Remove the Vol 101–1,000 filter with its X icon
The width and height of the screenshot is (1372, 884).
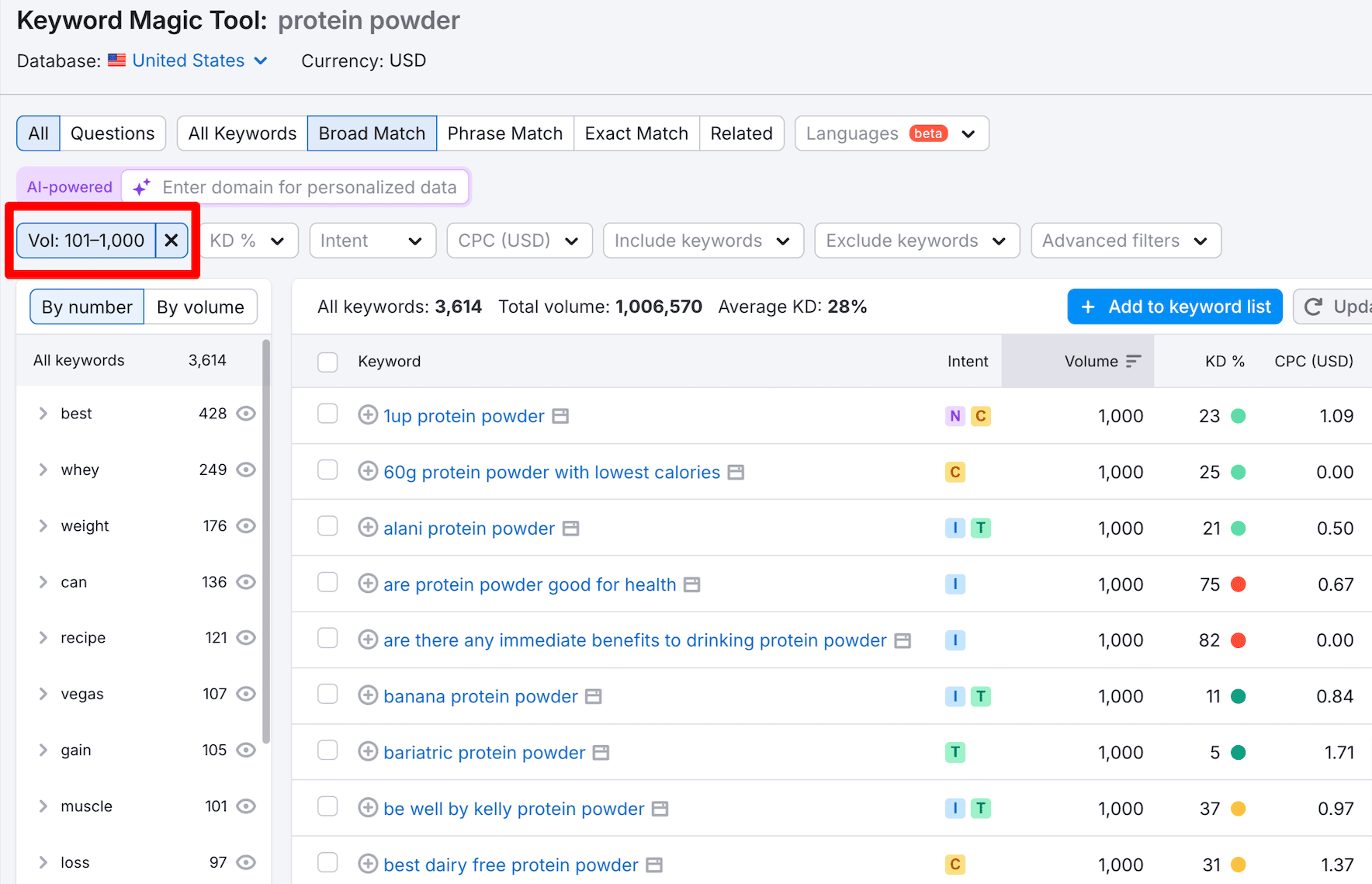click(x=171, y=241)
